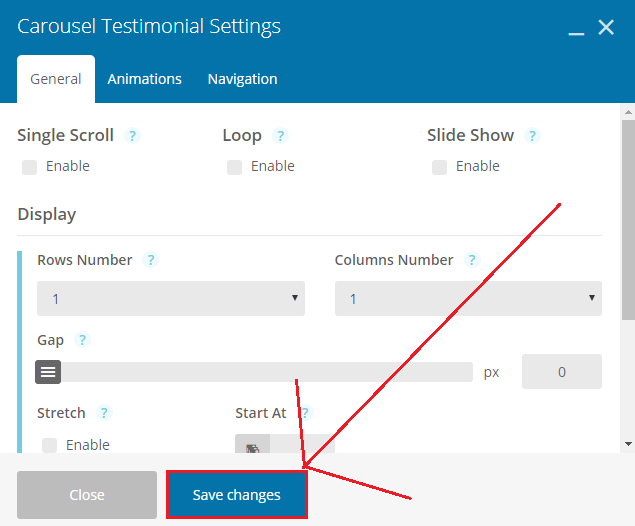Click the Display section heading
The width and height of the screenshot is (635, 526).
[x=47, y=214]
